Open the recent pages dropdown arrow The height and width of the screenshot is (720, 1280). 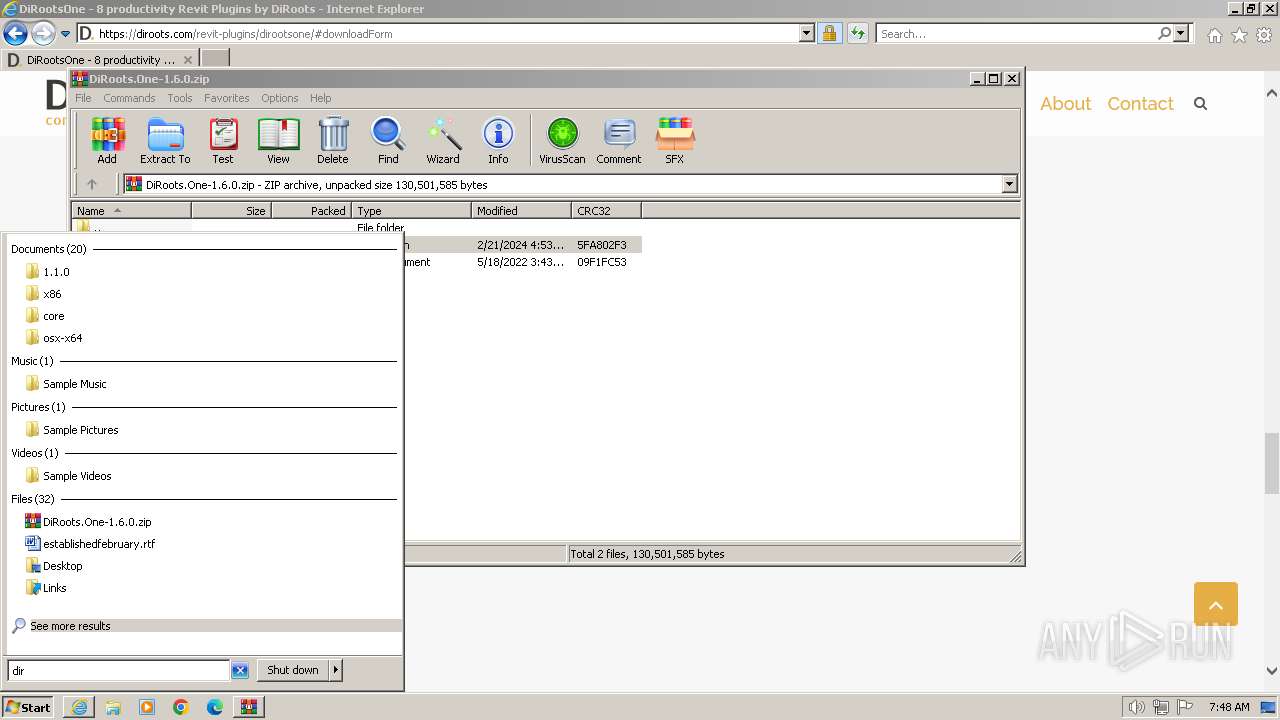[66, 33]
